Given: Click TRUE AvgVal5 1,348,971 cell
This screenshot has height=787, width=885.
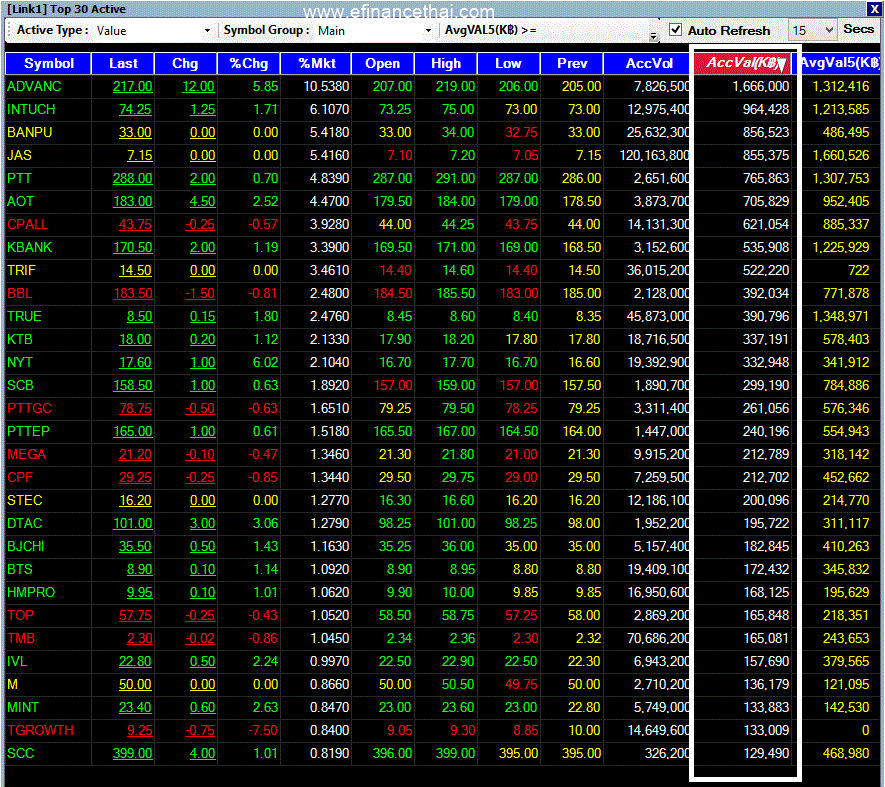Looking at the screenshot, I should click(841, 316).
